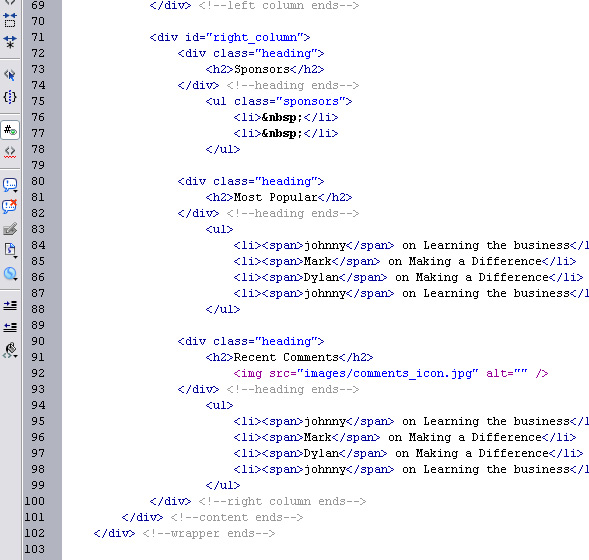Click the "content ends" comment
589x560 pixels.
237,518
